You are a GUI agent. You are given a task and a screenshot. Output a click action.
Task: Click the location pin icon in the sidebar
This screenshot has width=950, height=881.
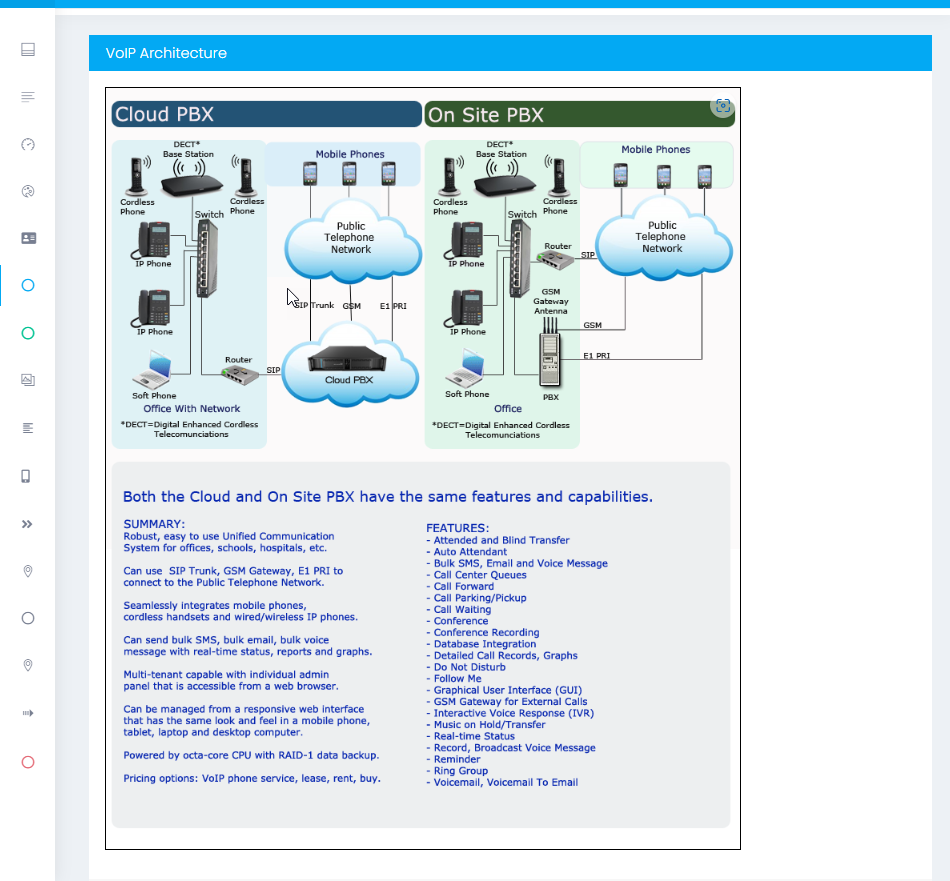click(x=27, y=570)
